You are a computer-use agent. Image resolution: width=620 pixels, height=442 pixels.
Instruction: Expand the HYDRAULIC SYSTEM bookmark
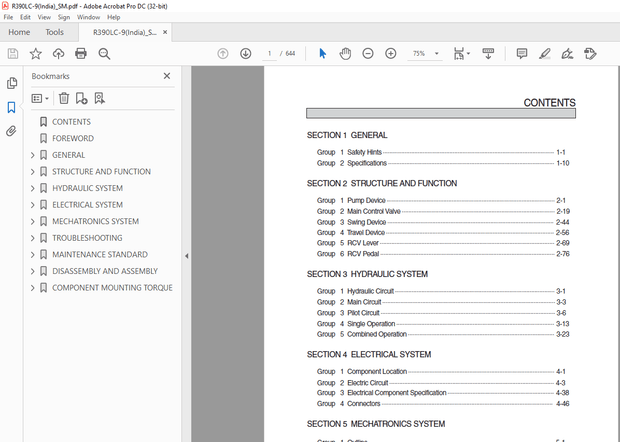(33, 188)
